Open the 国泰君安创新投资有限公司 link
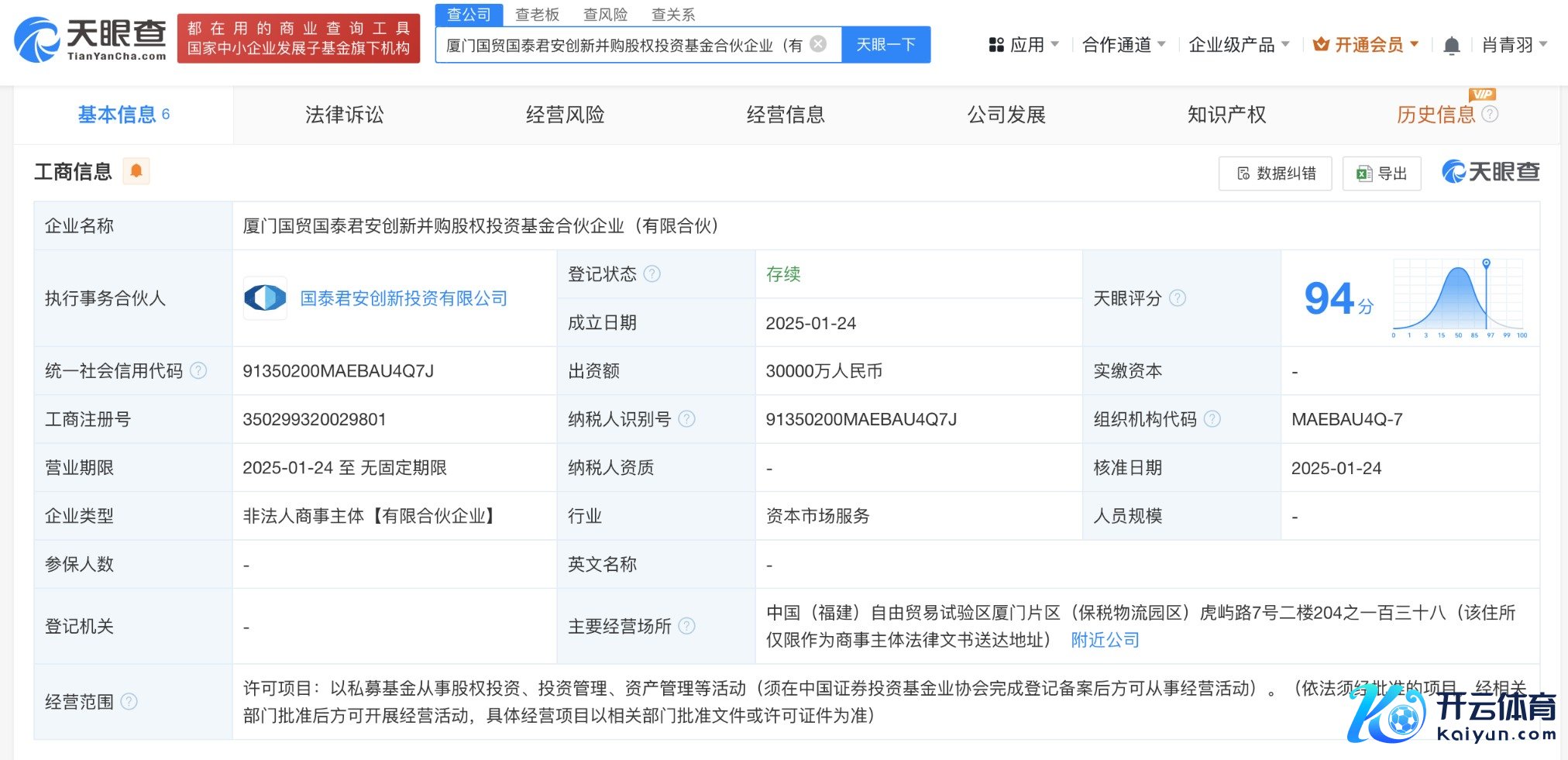Viewport: 1568px width, 760px height. click(x=404, y=298)
